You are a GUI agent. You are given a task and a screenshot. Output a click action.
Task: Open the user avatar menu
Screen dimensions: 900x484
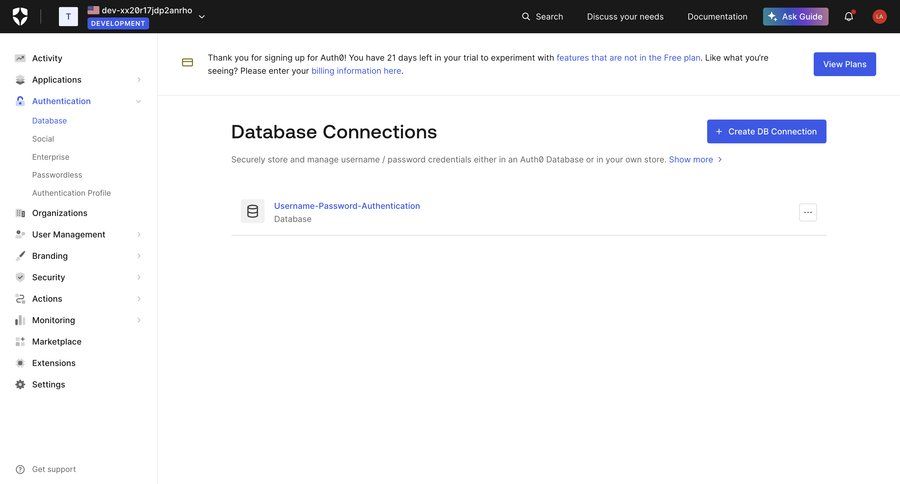tap(879, 16)
